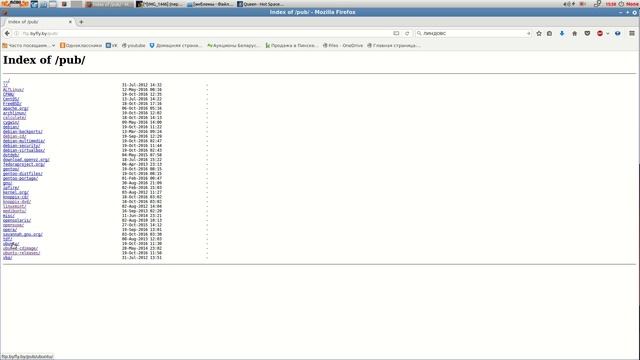Open the FreeBSD/ directory link
The image size is (640, 360).
pyautogui.click(x=12, y=104)
